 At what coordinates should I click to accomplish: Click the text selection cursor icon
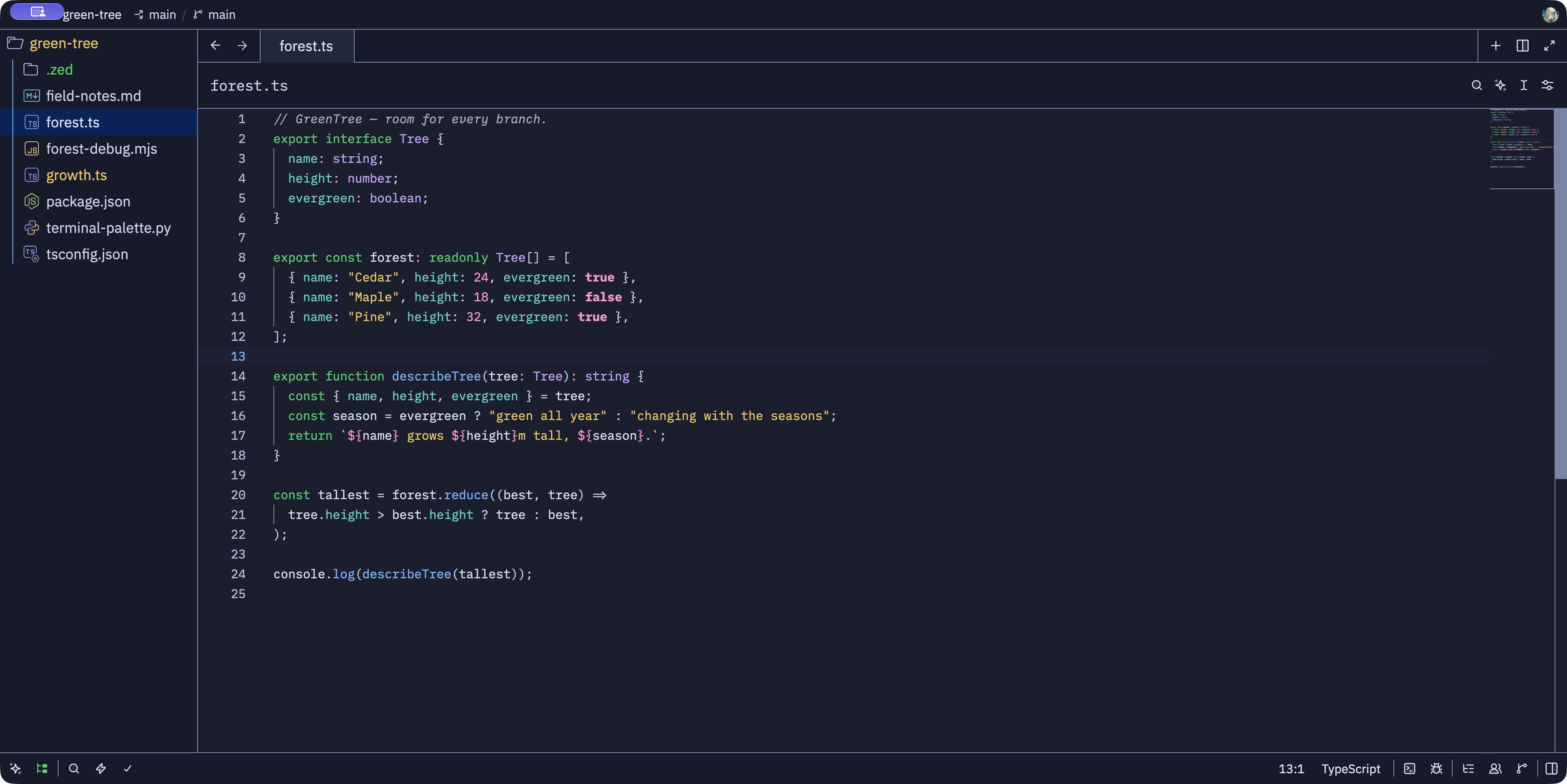1524,85
